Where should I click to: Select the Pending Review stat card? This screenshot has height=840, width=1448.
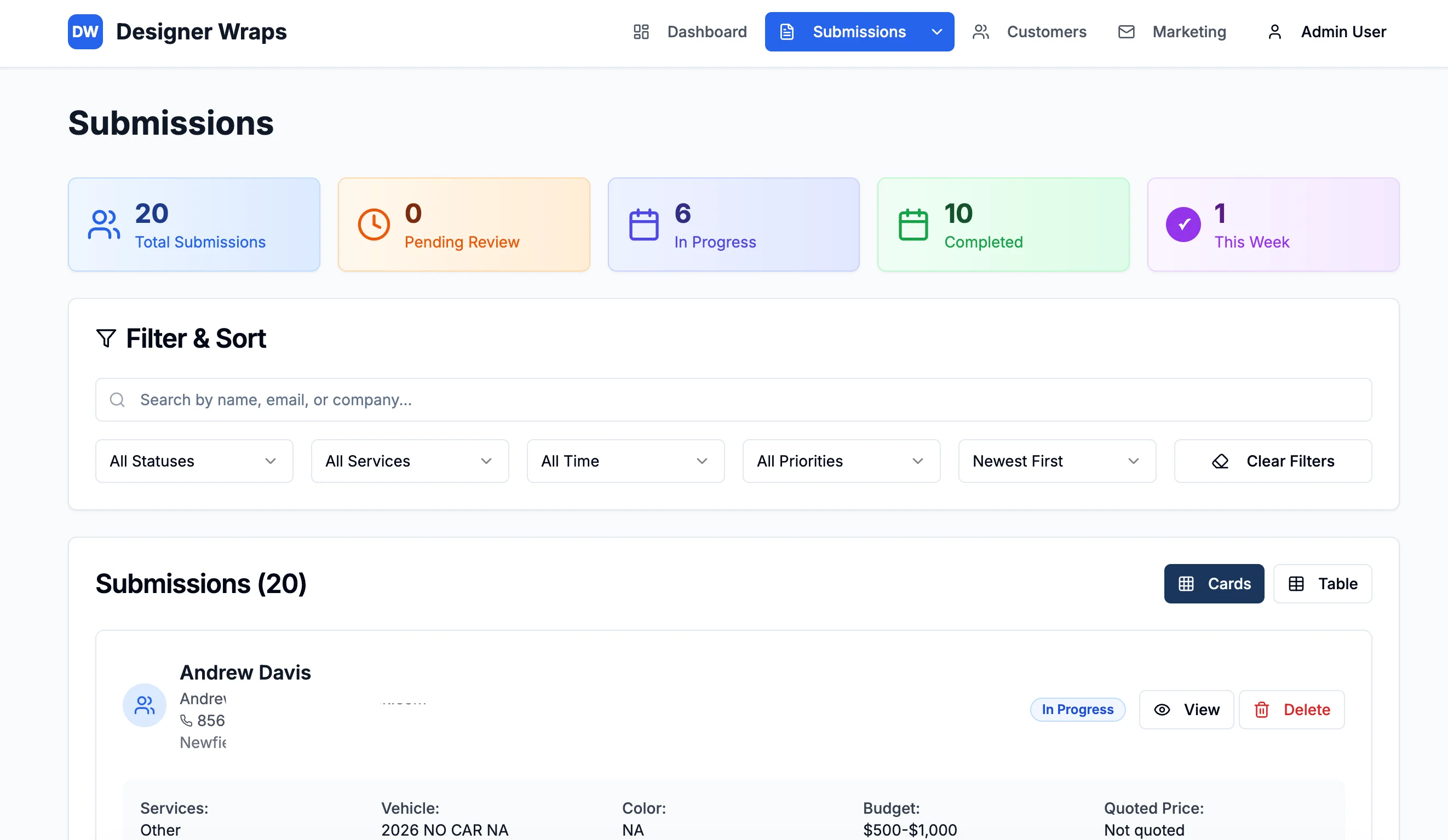(464, 225)
